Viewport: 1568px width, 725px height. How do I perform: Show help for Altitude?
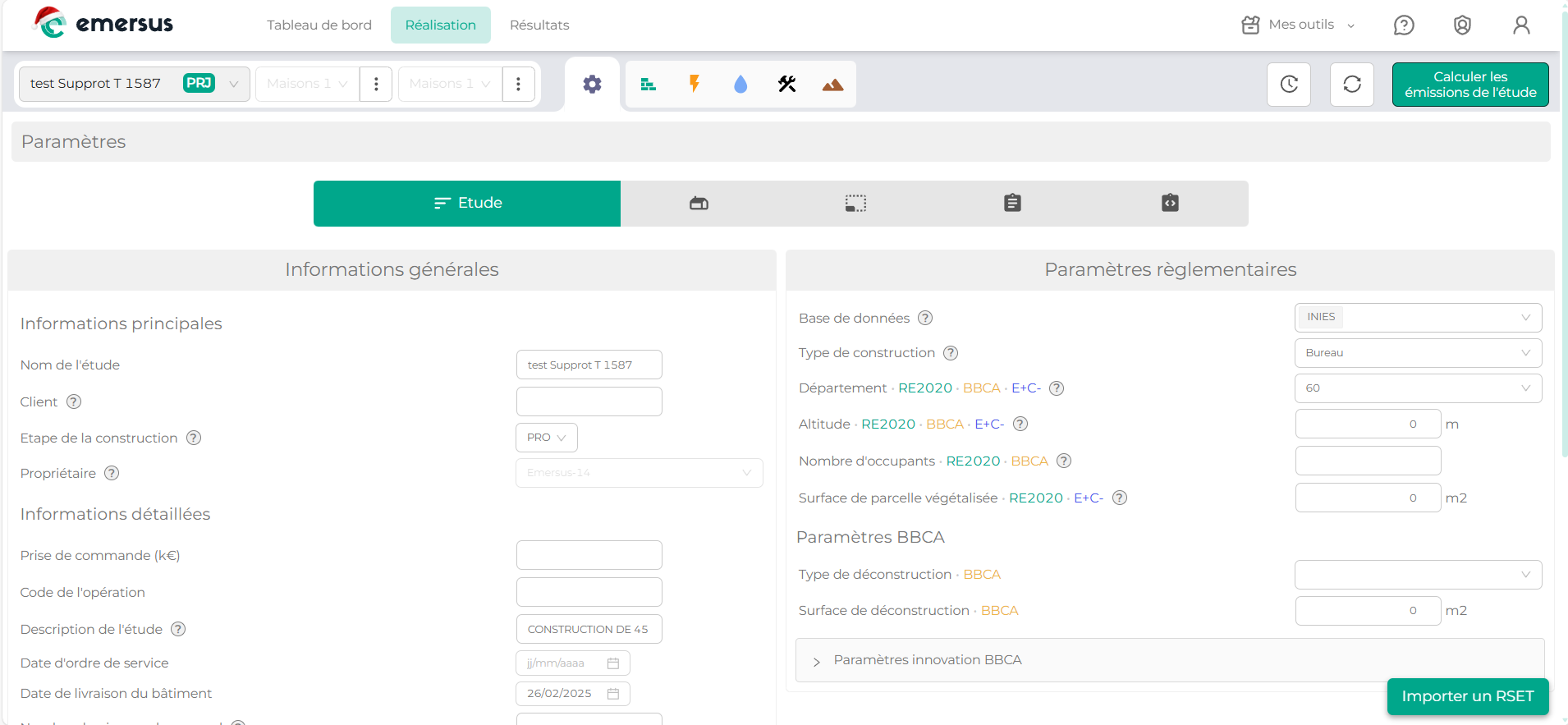coord(1020,424)
